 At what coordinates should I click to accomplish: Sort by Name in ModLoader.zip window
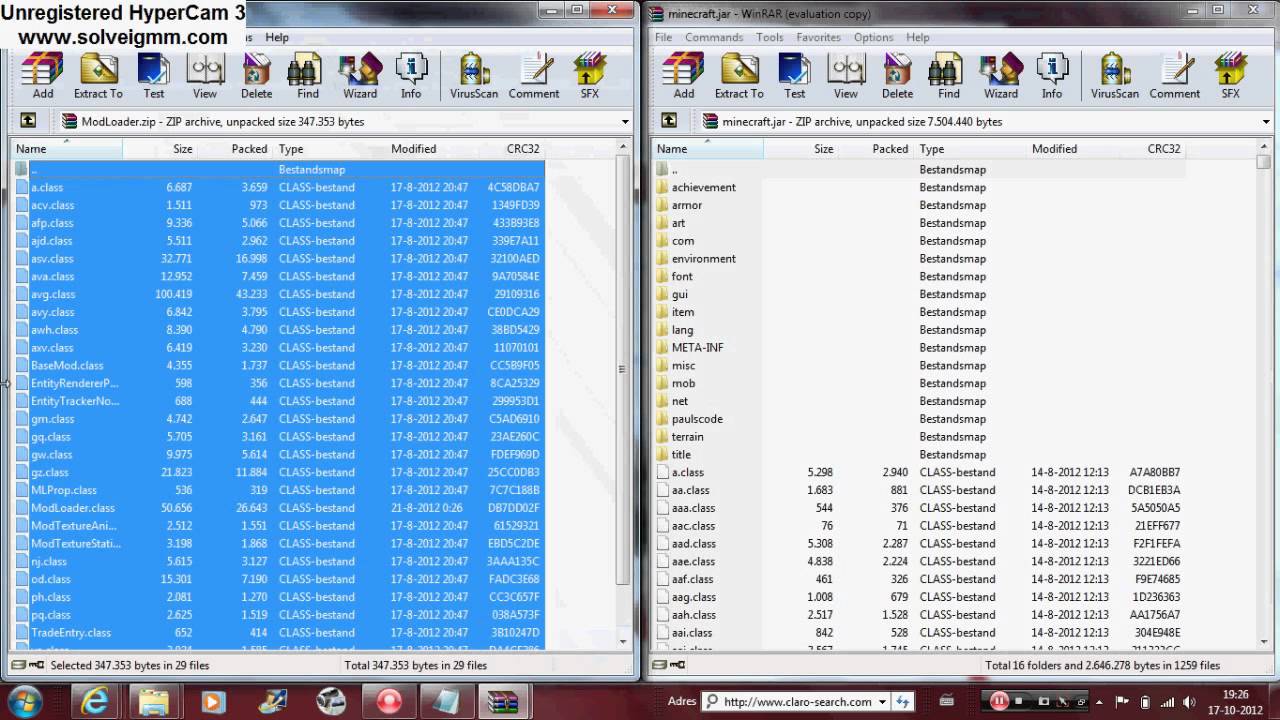[67, 148]
